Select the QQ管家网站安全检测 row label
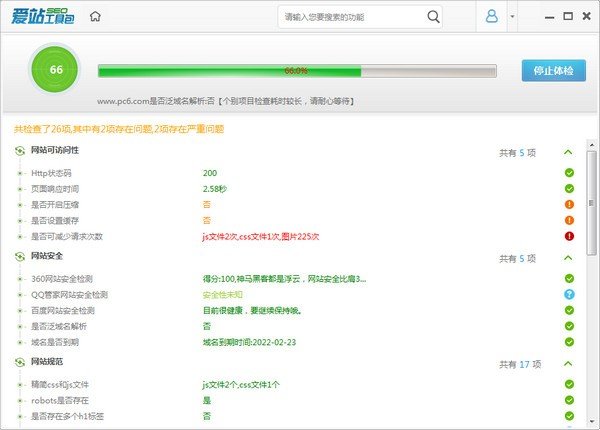The height and width of the screenshot is (430, 600). pos(69,295)
